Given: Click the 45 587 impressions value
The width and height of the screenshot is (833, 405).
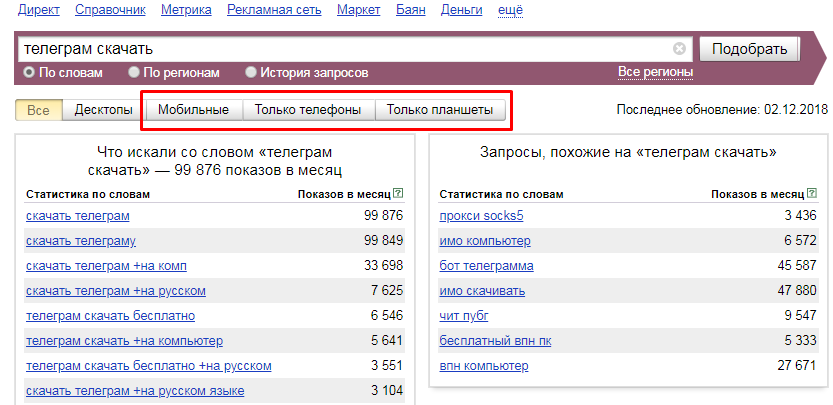Looking at the screenshot, I should point(797,265).
